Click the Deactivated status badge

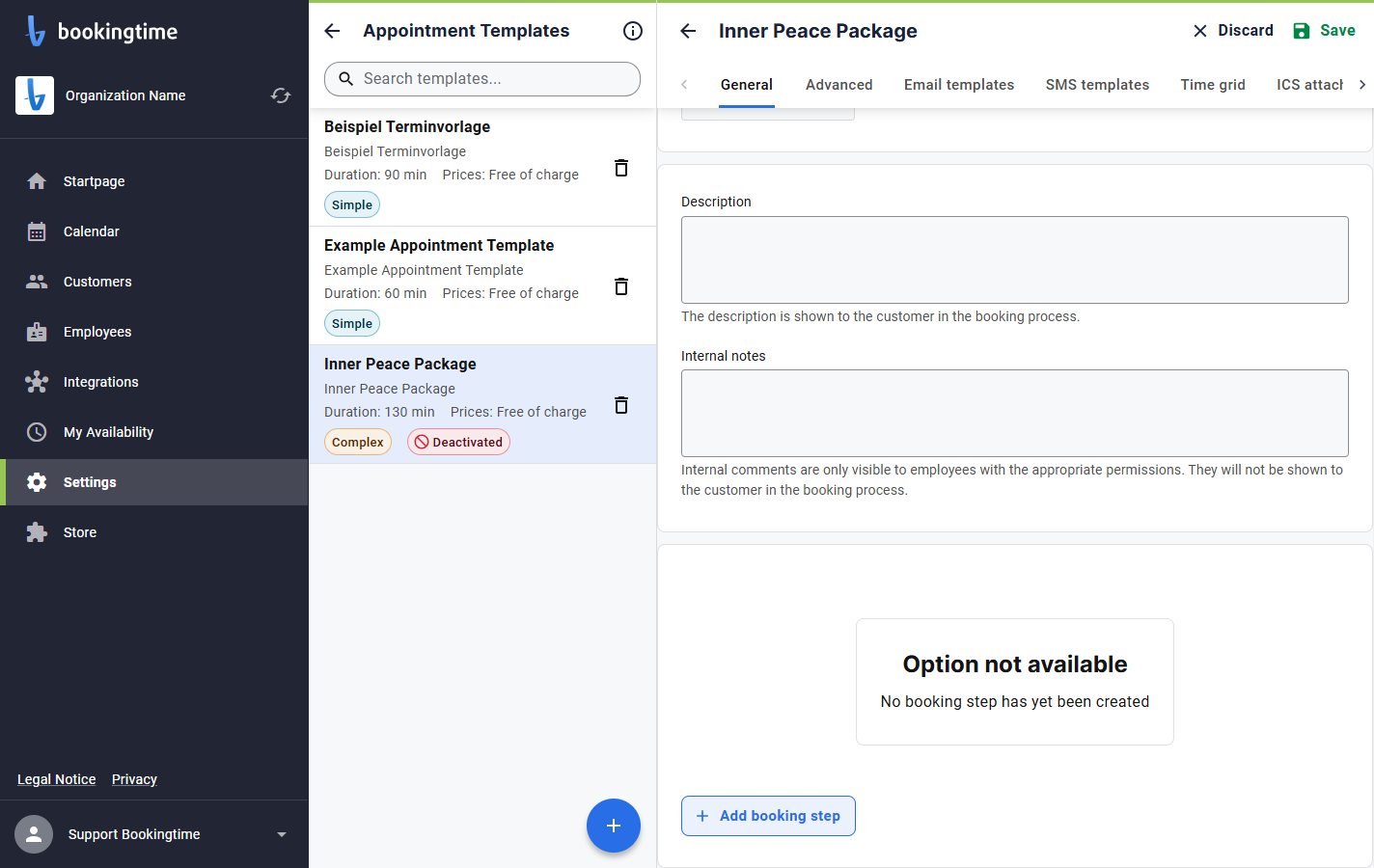(459, 442)
